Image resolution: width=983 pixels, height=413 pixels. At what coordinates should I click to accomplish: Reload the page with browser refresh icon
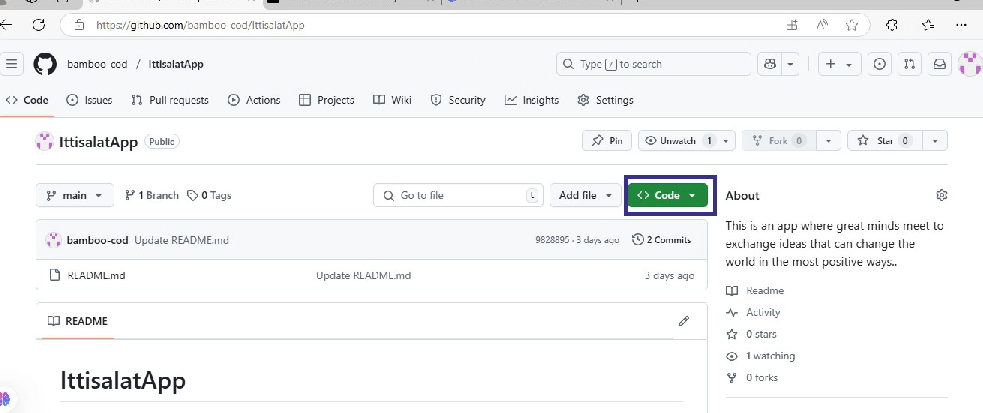(39, 25)
